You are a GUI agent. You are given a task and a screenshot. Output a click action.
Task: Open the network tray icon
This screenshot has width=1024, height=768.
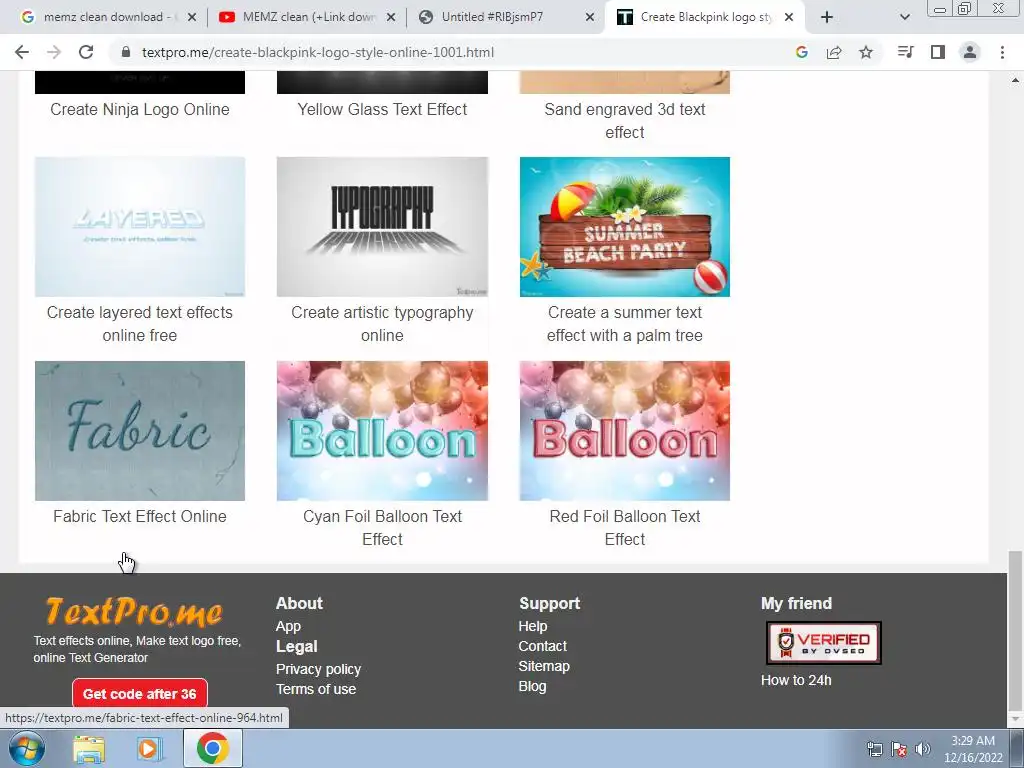874,749
